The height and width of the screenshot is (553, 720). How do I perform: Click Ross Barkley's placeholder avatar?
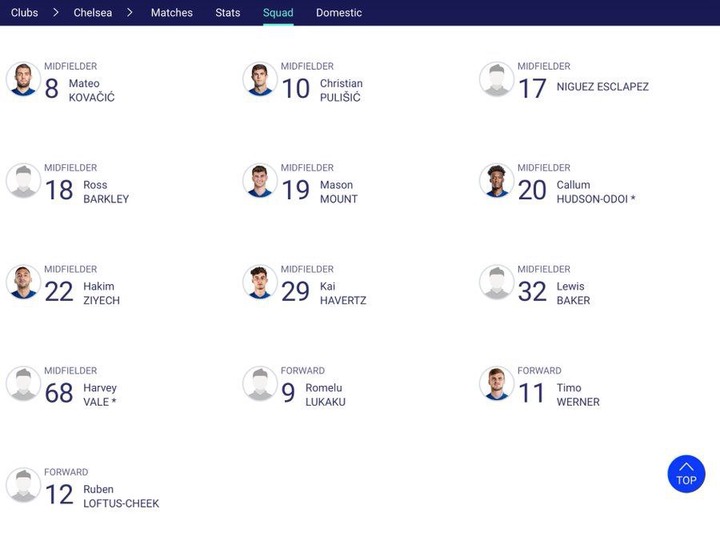point(23,181)
